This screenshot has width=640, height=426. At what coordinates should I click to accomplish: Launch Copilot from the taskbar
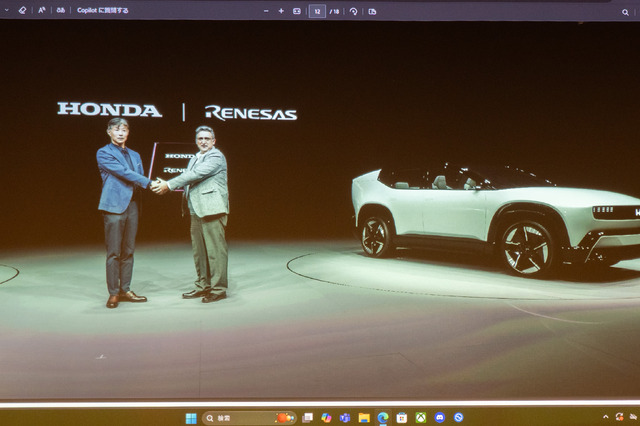tap(326, 417)
